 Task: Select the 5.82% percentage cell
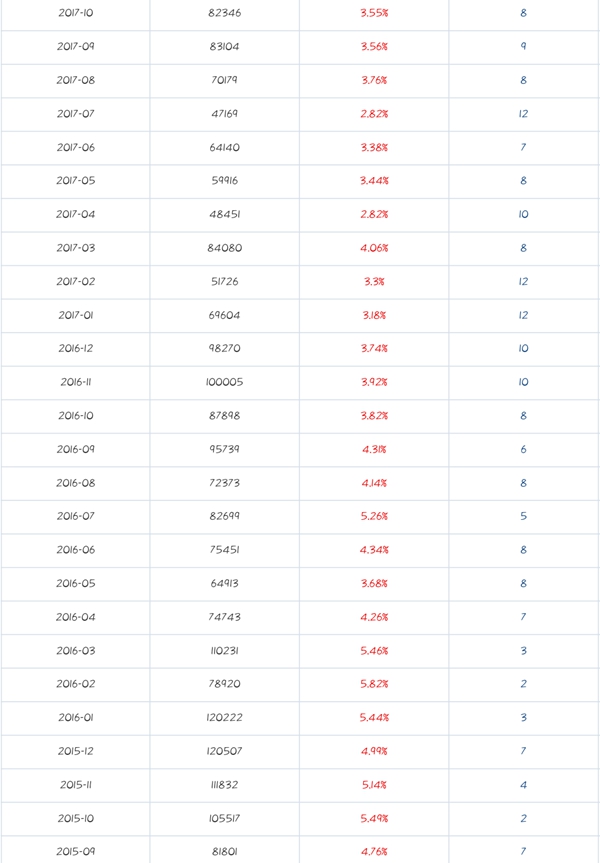[374, 684]
